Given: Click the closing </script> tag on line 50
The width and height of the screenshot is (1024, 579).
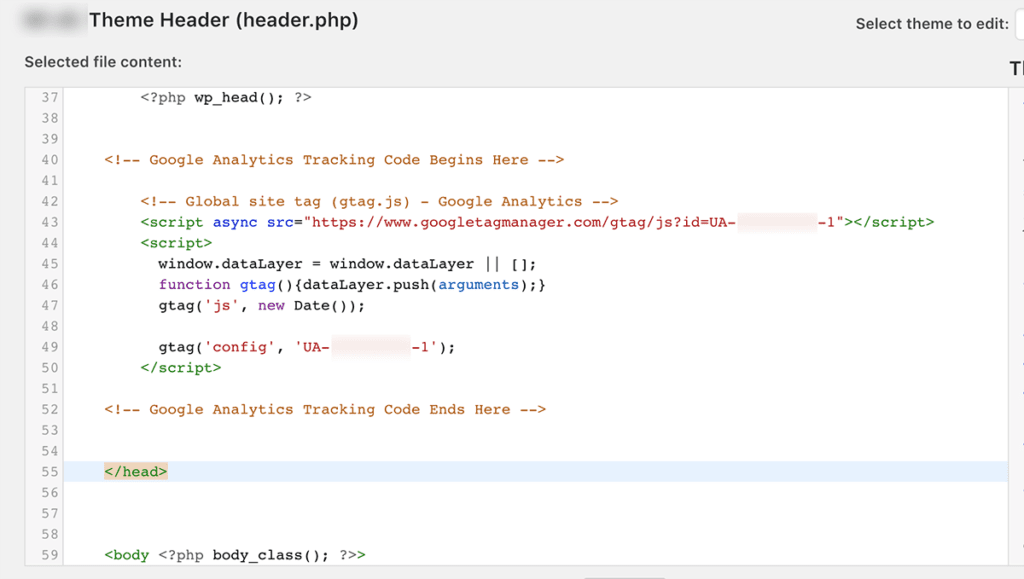Looking at the screenshot, I should tap(180, 367).
